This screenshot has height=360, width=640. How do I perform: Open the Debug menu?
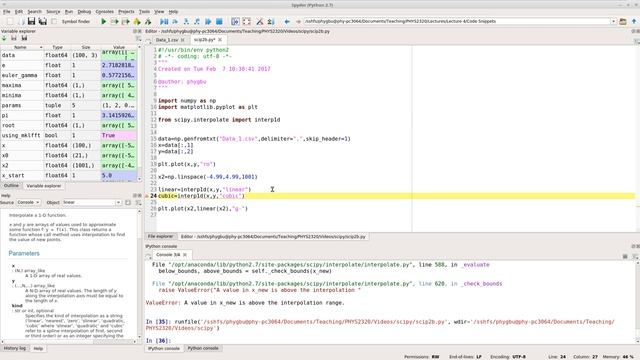click(84, 11)
